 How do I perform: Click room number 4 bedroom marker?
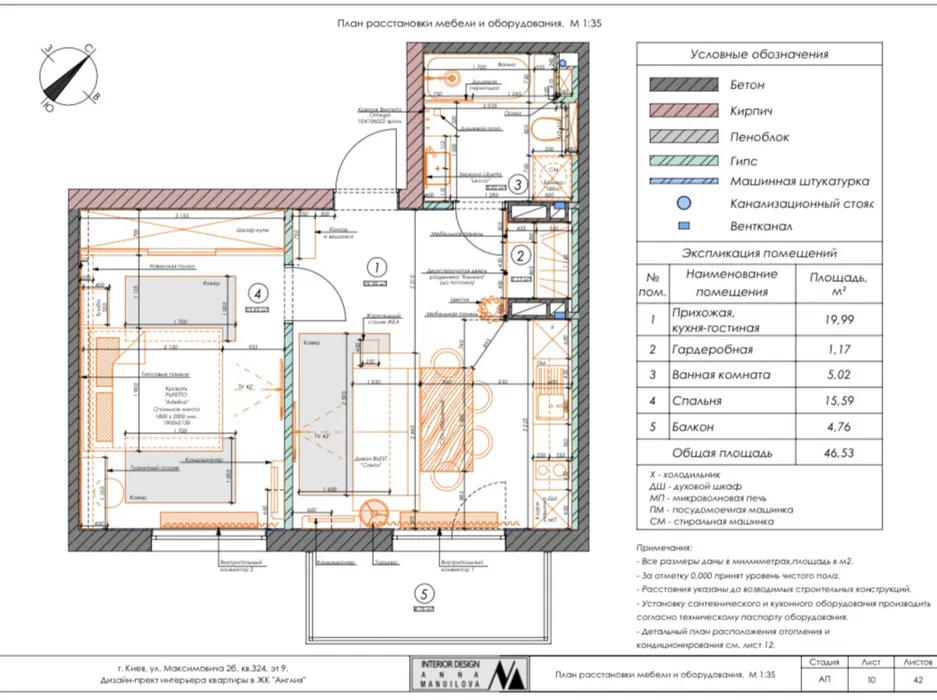[258, 294]
